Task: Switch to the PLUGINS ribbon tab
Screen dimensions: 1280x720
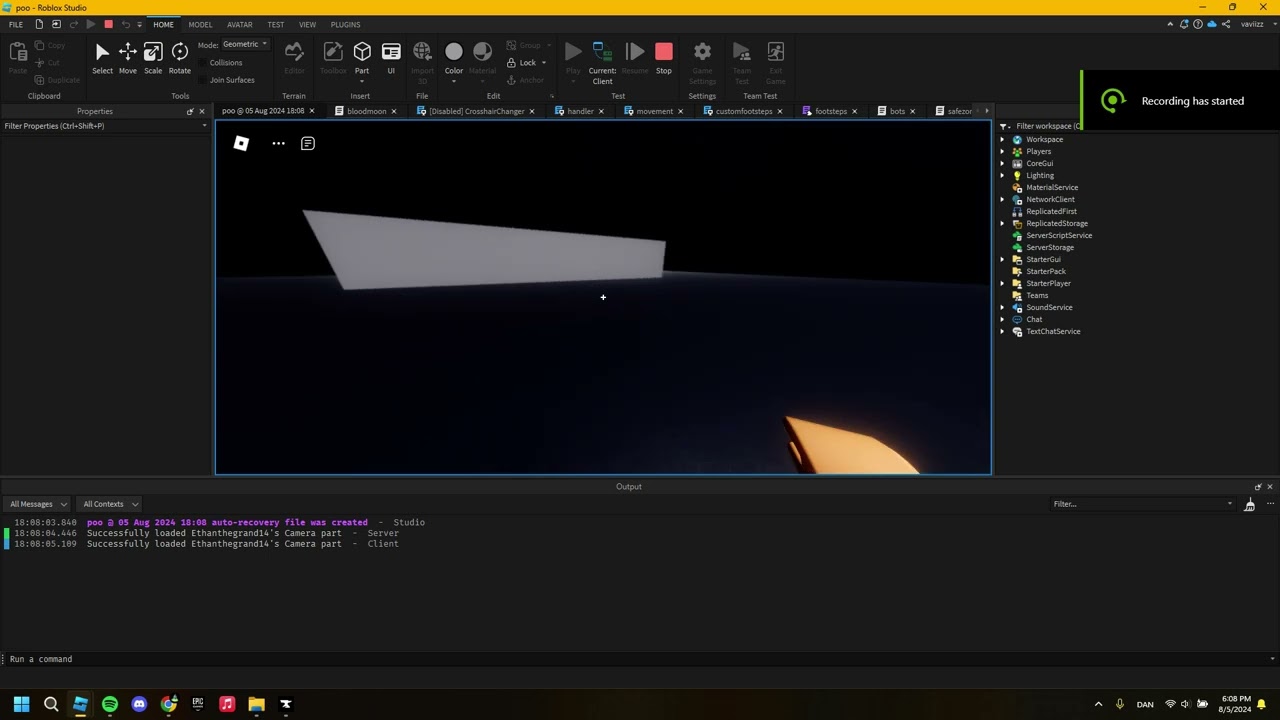Action: (345, 24)
